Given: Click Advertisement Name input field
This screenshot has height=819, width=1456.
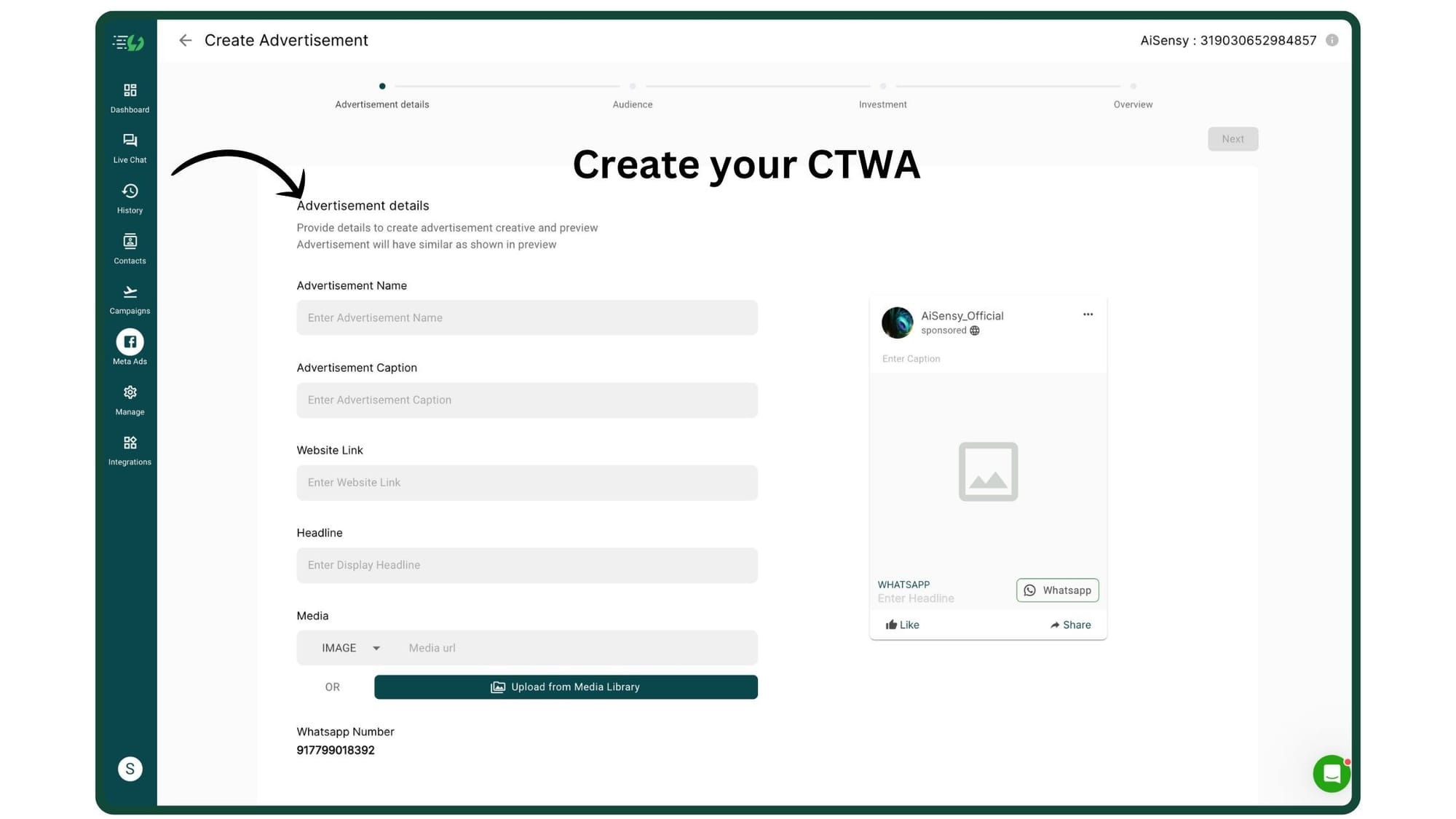Looking at the screenshot, I should pos(527,317).
